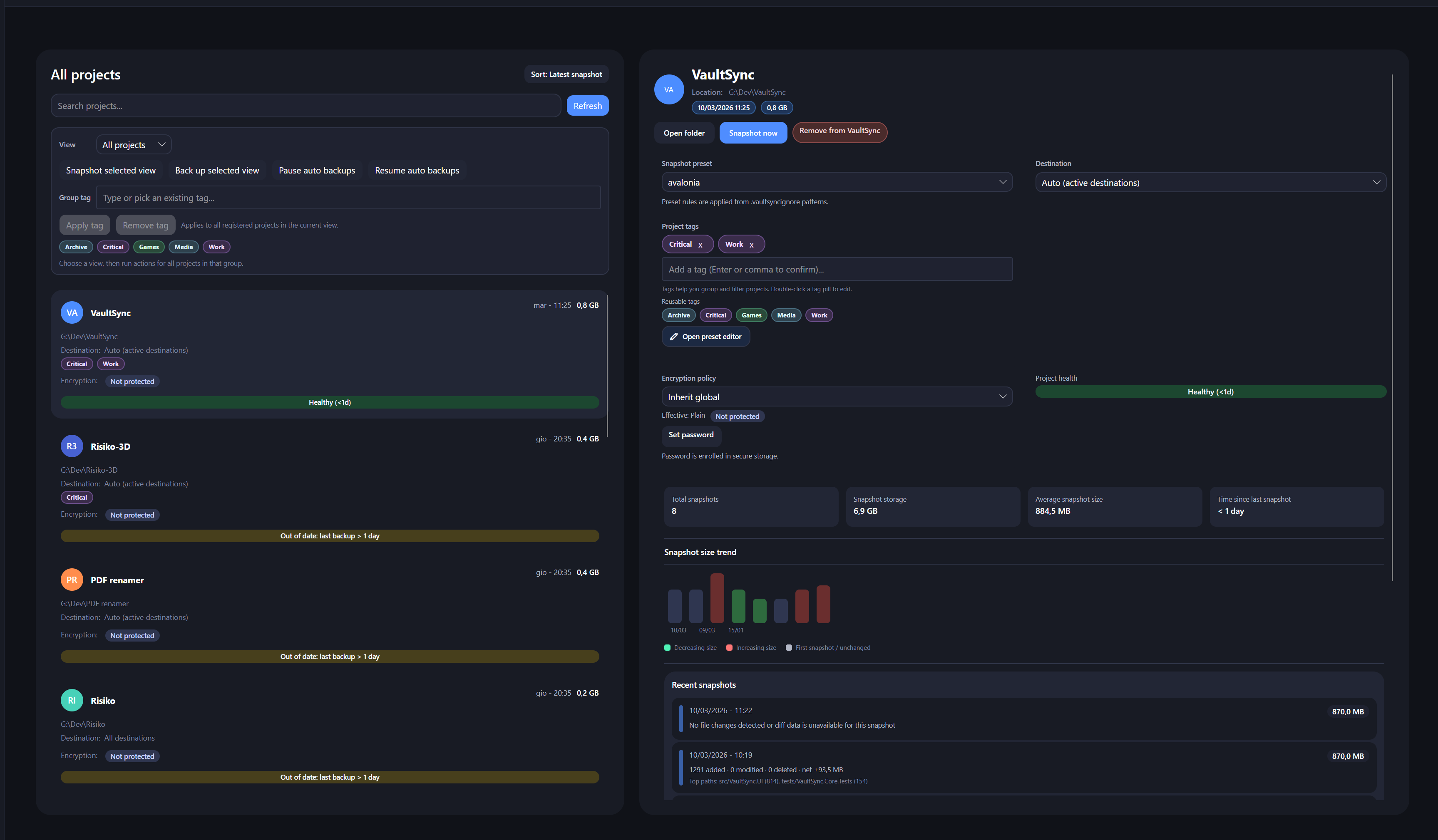1438x840 pixels.
Task: Open the View dropdown set to All projects
Action: (x=134, y=145)
